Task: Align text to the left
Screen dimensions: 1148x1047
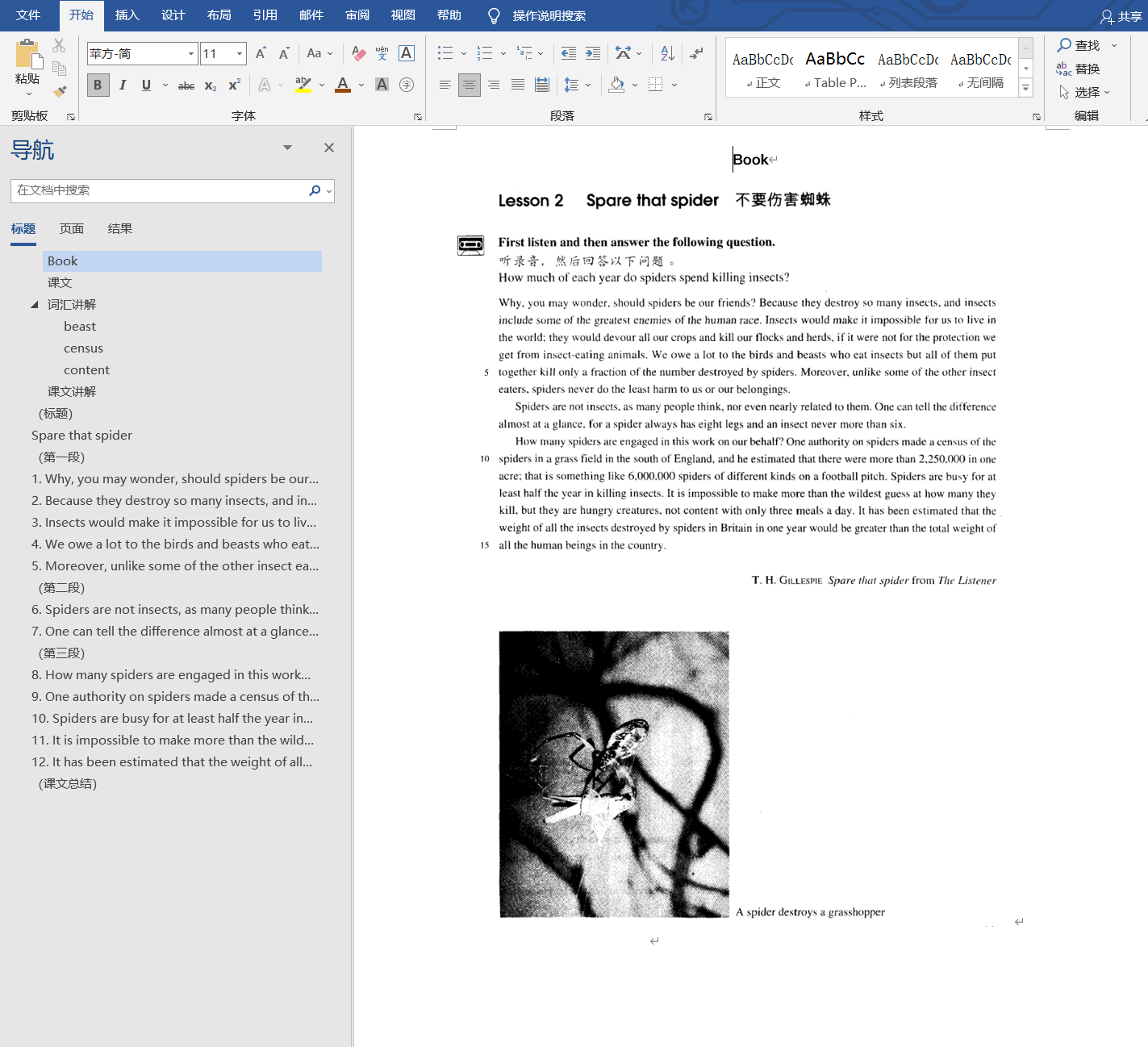Action: click(445, 85)
